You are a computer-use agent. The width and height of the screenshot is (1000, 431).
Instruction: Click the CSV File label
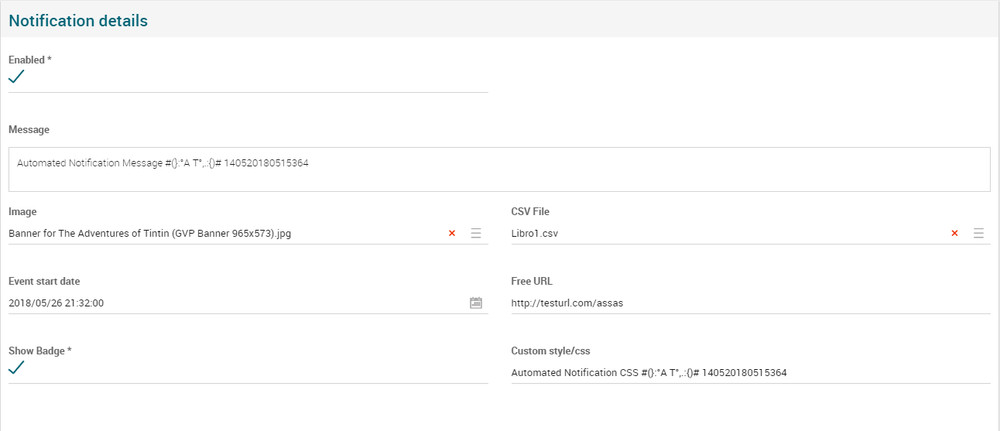530,211
